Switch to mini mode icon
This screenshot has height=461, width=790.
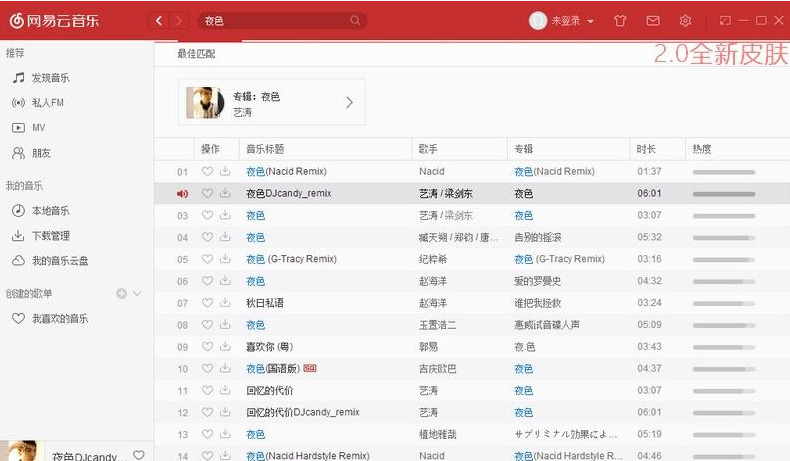(725, 21)
